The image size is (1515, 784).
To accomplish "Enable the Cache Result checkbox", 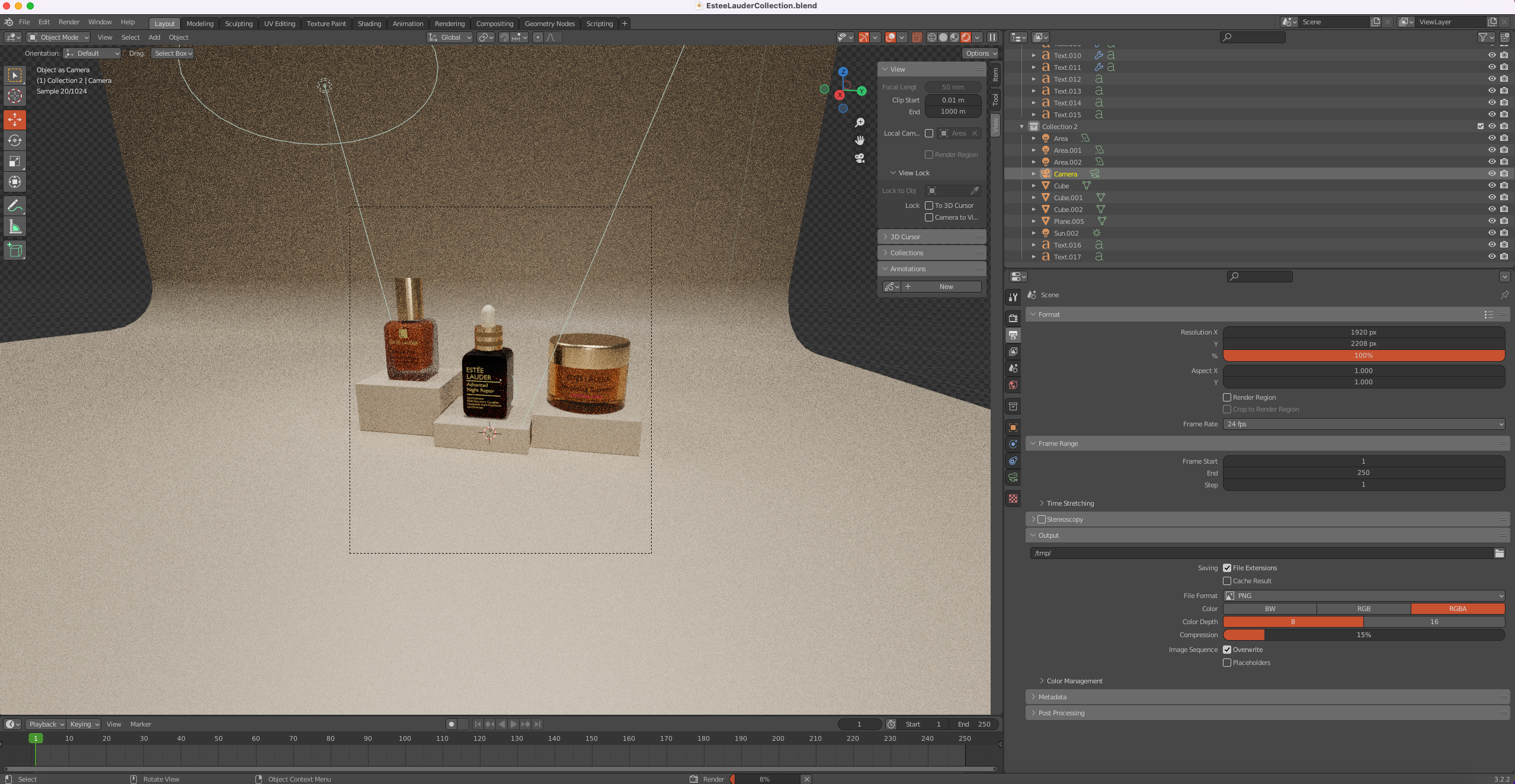I will click(1227, 581).
